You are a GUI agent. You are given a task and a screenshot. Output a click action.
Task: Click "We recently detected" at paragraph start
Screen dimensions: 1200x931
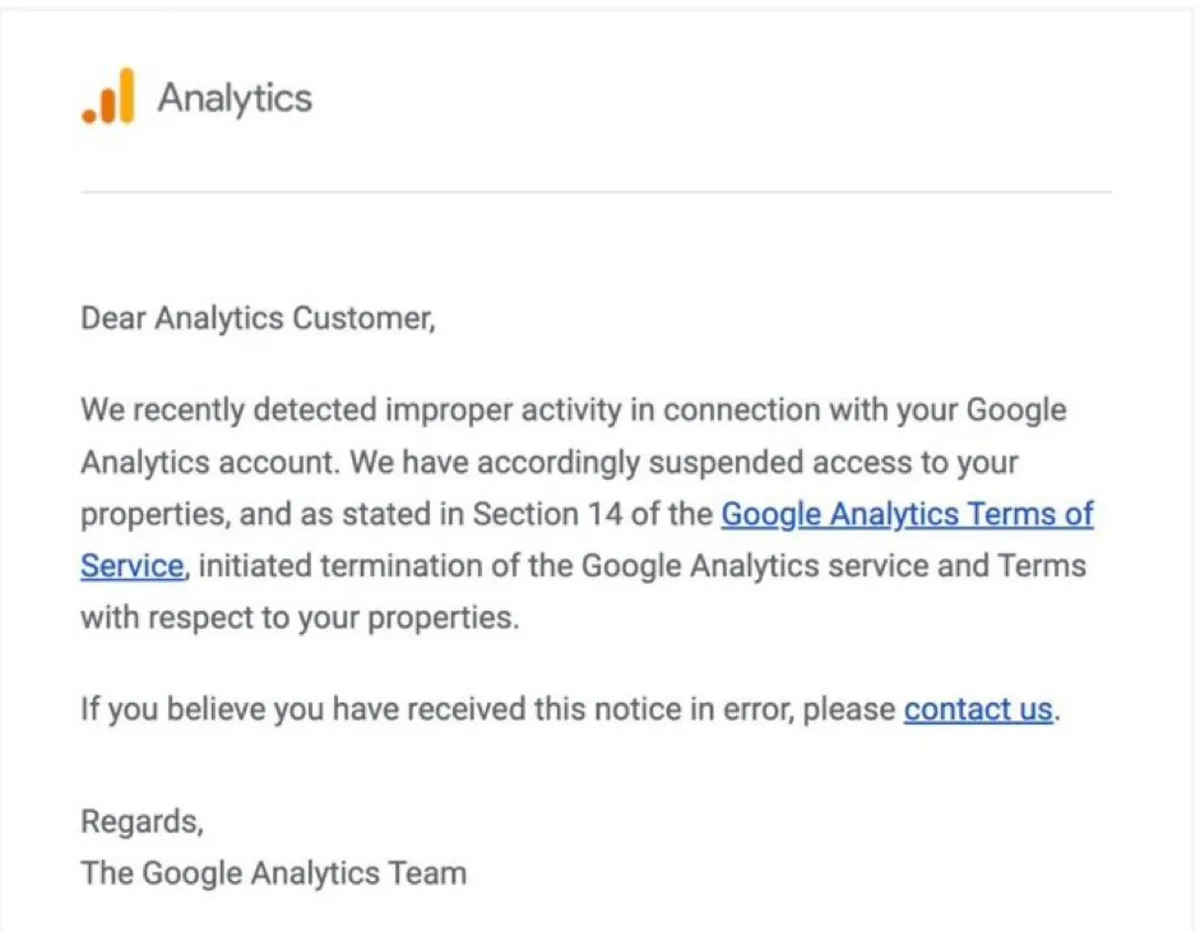click(229, 410)
